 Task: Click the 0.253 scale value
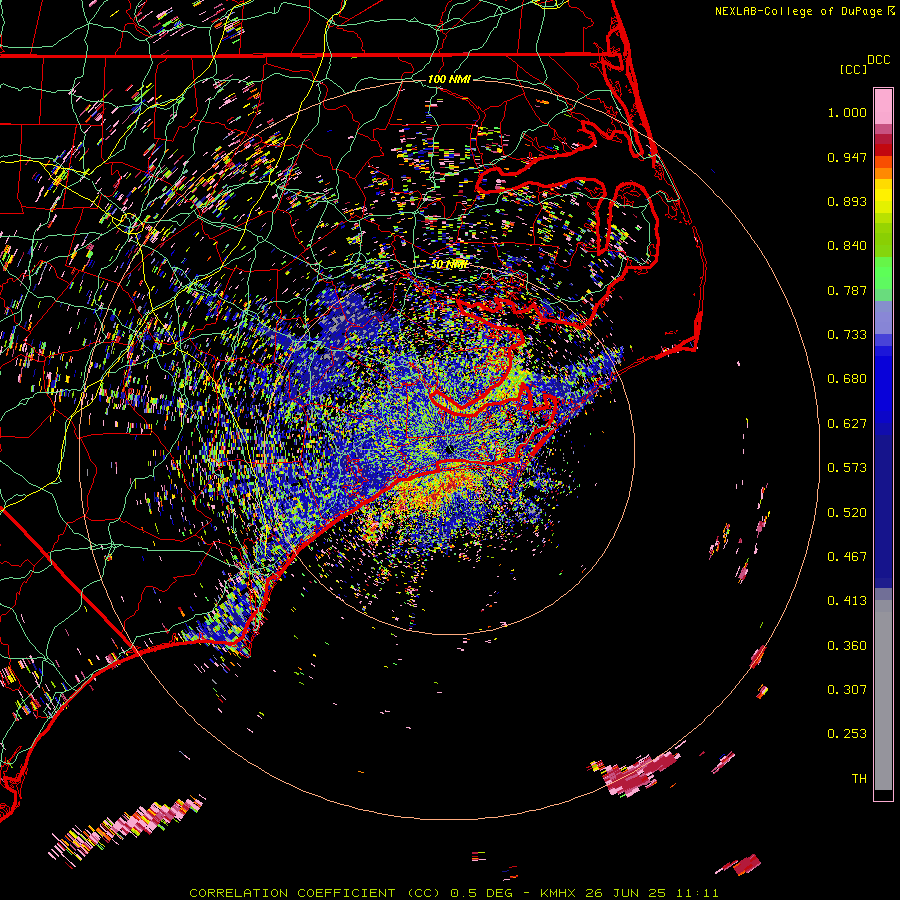coord(847,734)
